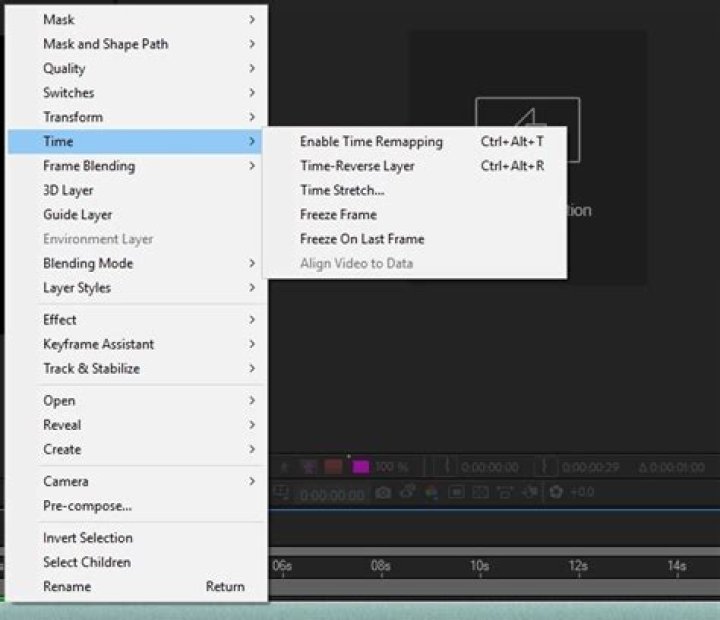The image size is (720, 620).
Task: Click the 0:00:00:00 preview time field
Action: 333,494
